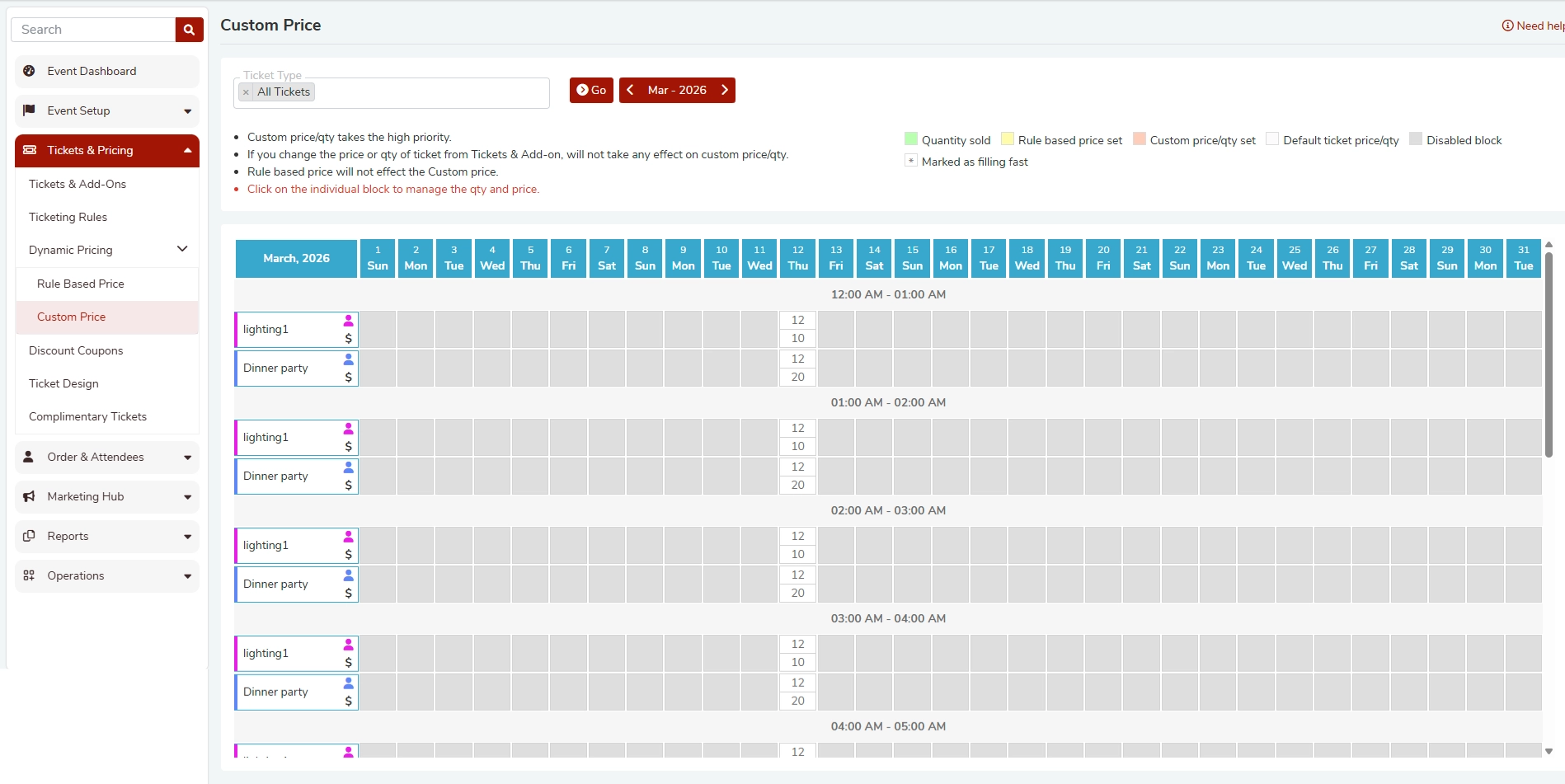The width and height of the screenshot is (1565, 784).
Task: Click Custom price/qty set pink swatch
Action: (x=1140, y=138)
